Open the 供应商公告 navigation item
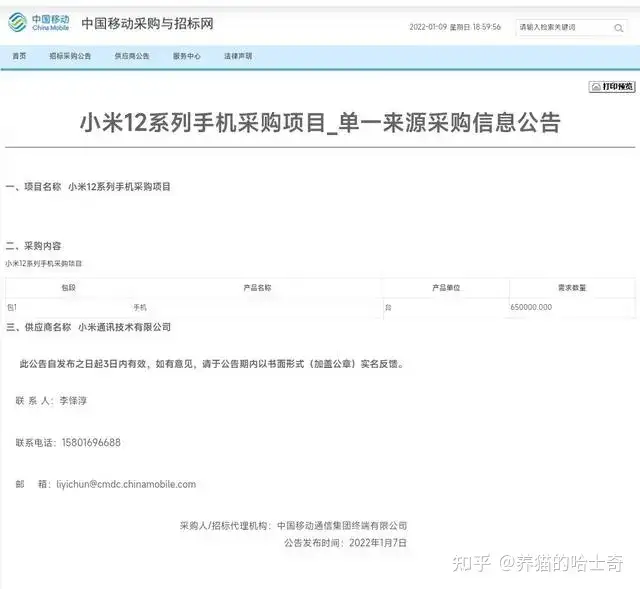640x589 pixels. [x=132, y=56]
